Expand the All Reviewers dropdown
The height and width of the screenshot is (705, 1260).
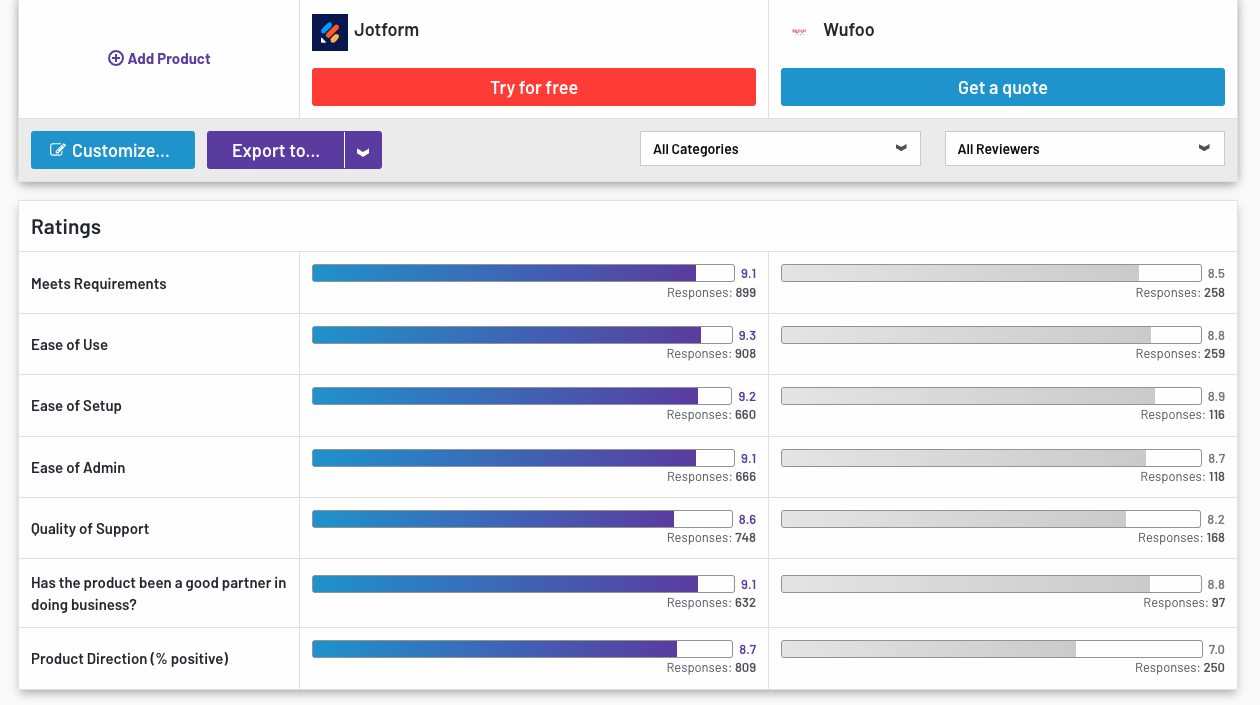tap(1084, 149)
